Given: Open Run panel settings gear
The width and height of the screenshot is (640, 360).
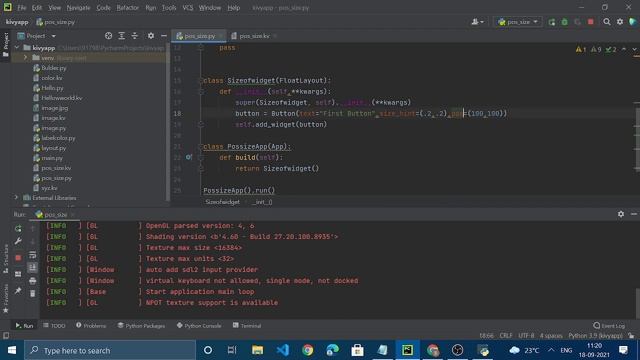Looking at the screenshot, I should click(621, 214).
